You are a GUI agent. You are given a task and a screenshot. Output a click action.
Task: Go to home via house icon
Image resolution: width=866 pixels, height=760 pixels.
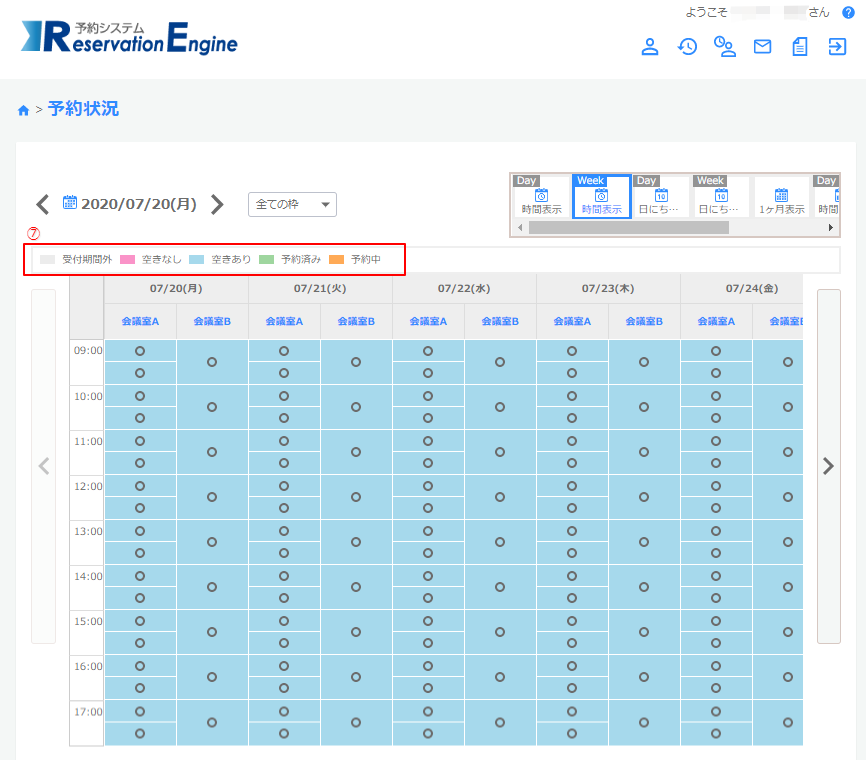tap(23, 110)
